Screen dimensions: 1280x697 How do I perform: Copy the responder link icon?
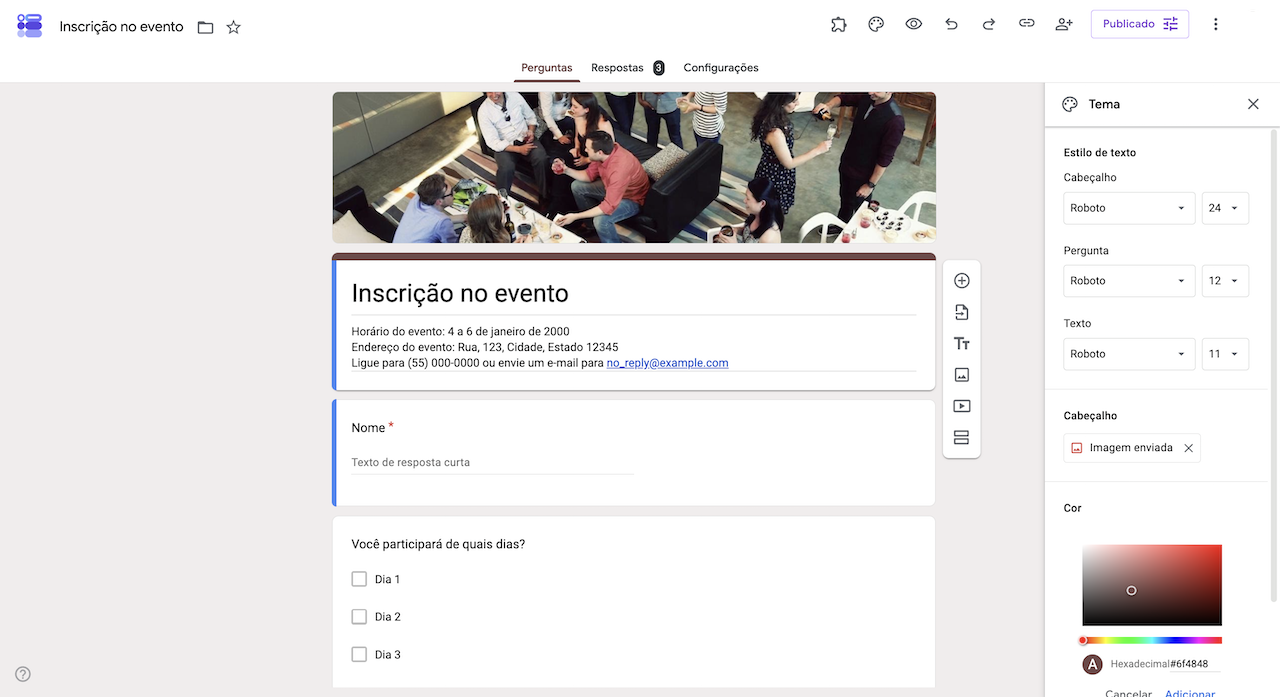(x=1027, y=24)
